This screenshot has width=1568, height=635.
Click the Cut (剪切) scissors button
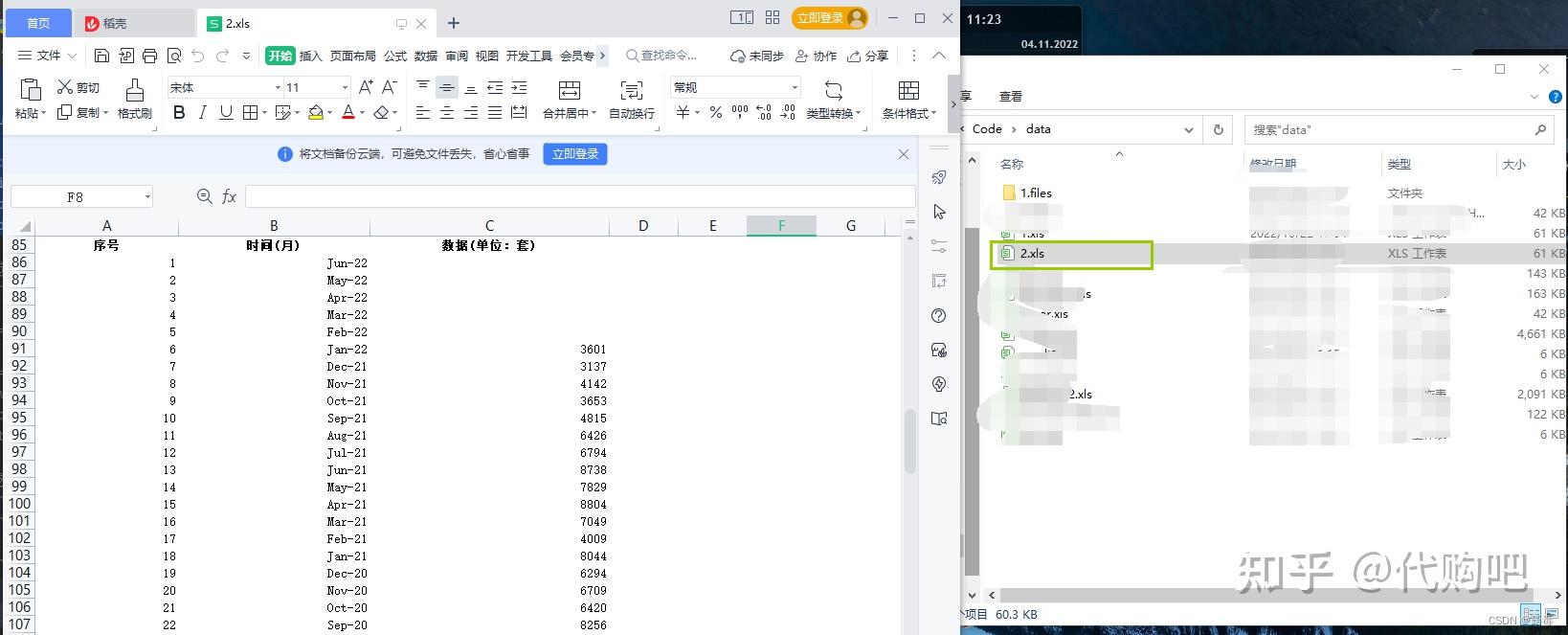pos(78,87)
